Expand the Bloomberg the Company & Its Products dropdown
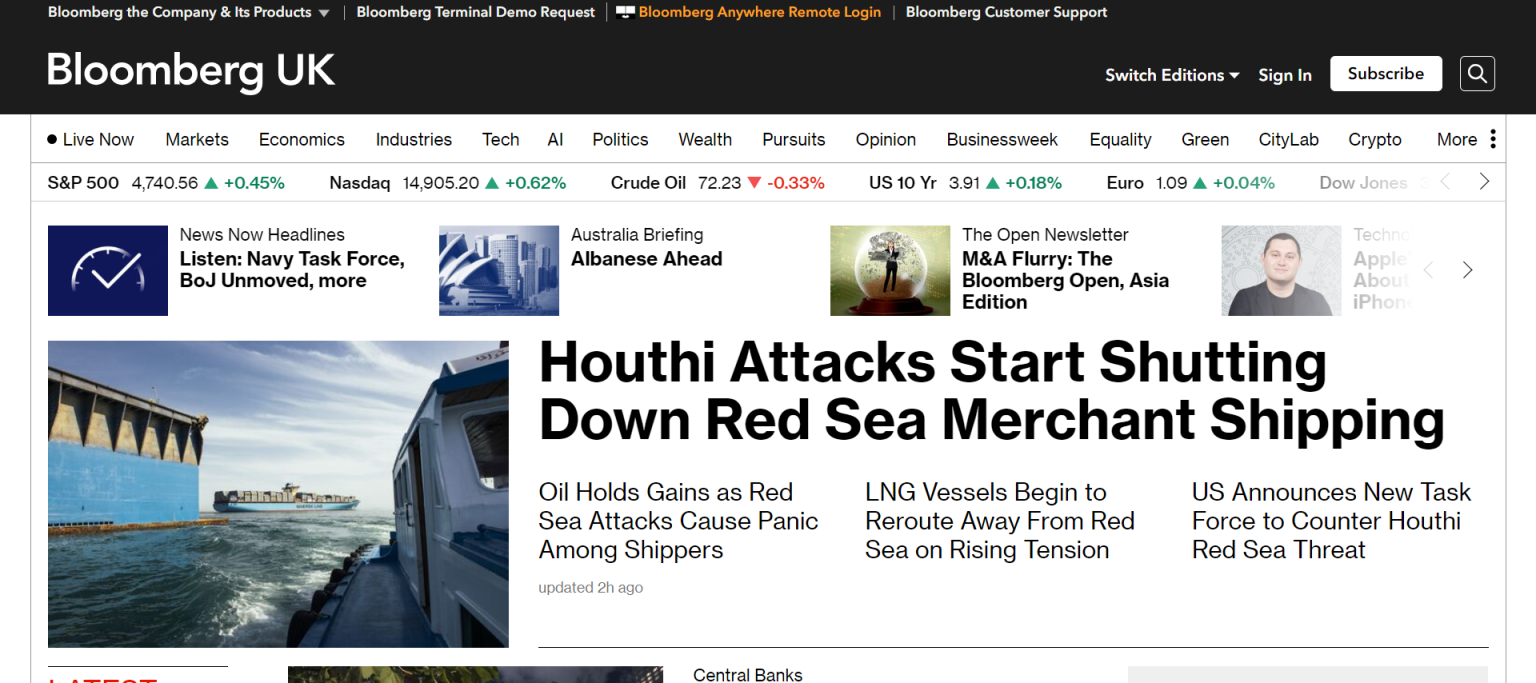 [x=188, y=12]
